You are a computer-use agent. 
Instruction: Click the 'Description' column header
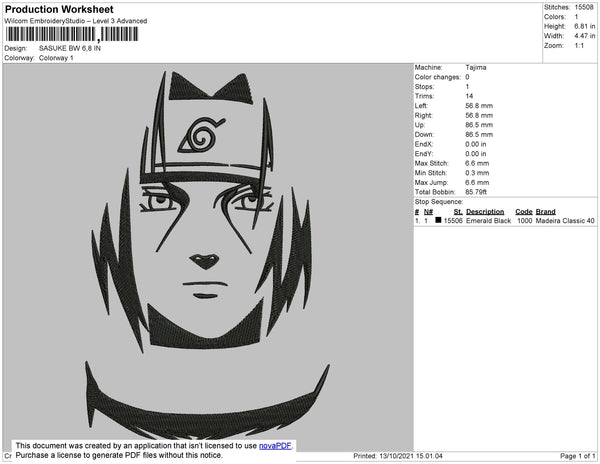click(x=485, y=212)
